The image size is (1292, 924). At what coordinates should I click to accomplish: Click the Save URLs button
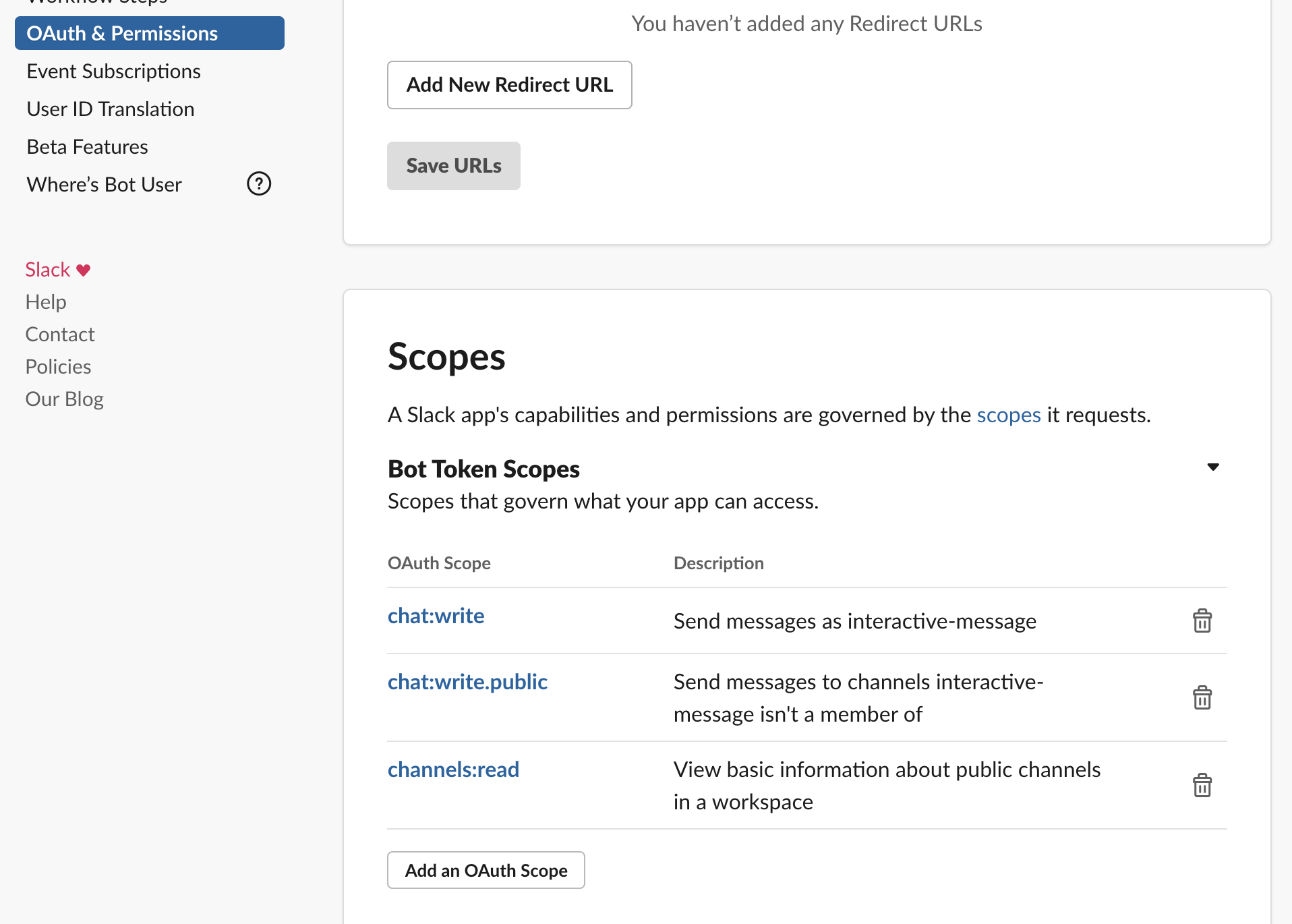453,165
